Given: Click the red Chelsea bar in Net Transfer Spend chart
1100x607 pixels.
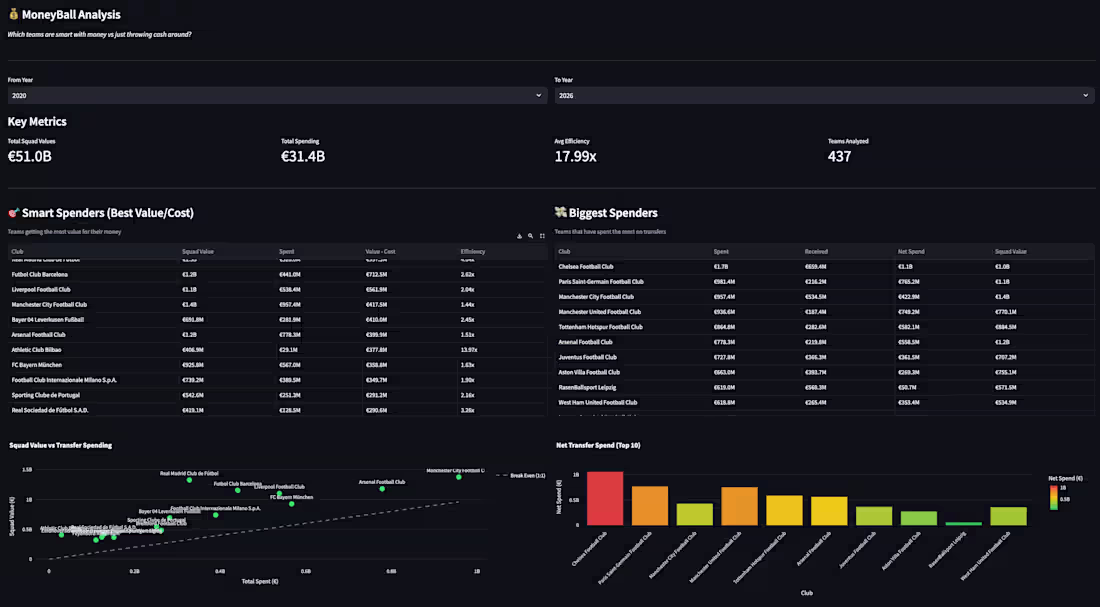Looking at the screenshot, I should (x=605, y=498).
